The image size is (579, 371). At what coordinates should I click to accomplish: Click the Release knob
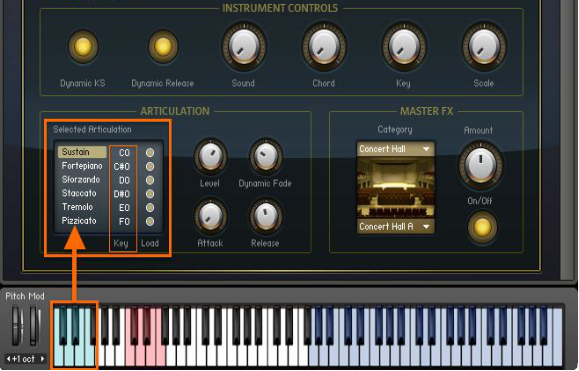[x=265, y=216]
